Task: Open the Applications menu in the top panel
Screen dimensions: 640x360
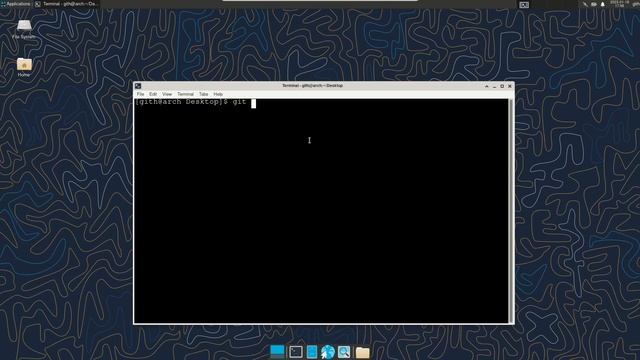Action: click(x=16, y=4)
